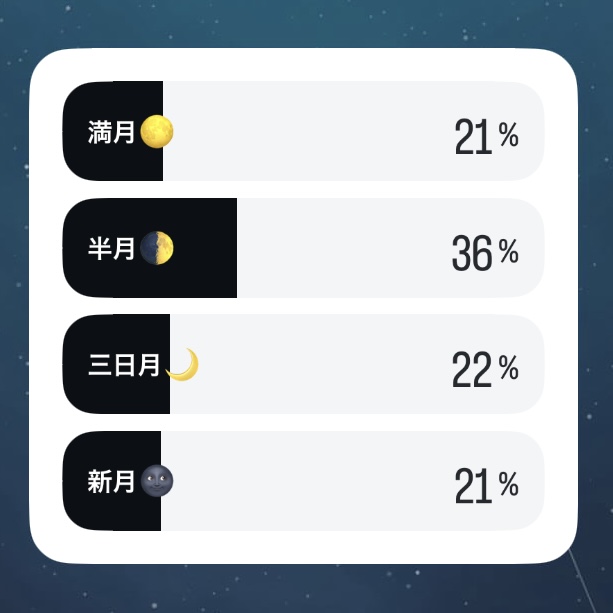This screenshot has height=613, width=613.
Task: Click the 22% result for 三日月
Action: pyautogui.click(x=485, y=369)
